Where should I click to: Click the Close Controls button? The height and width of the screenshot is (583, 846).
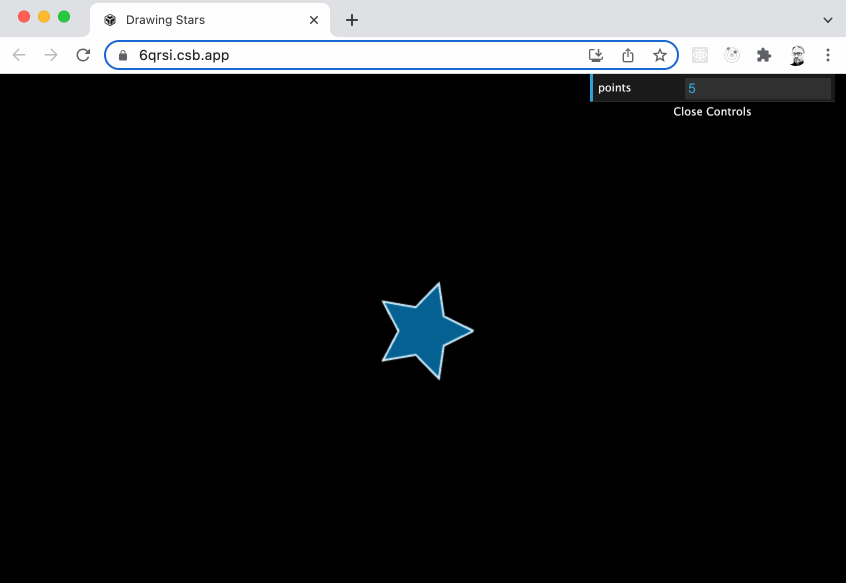[x=712, y=112]
